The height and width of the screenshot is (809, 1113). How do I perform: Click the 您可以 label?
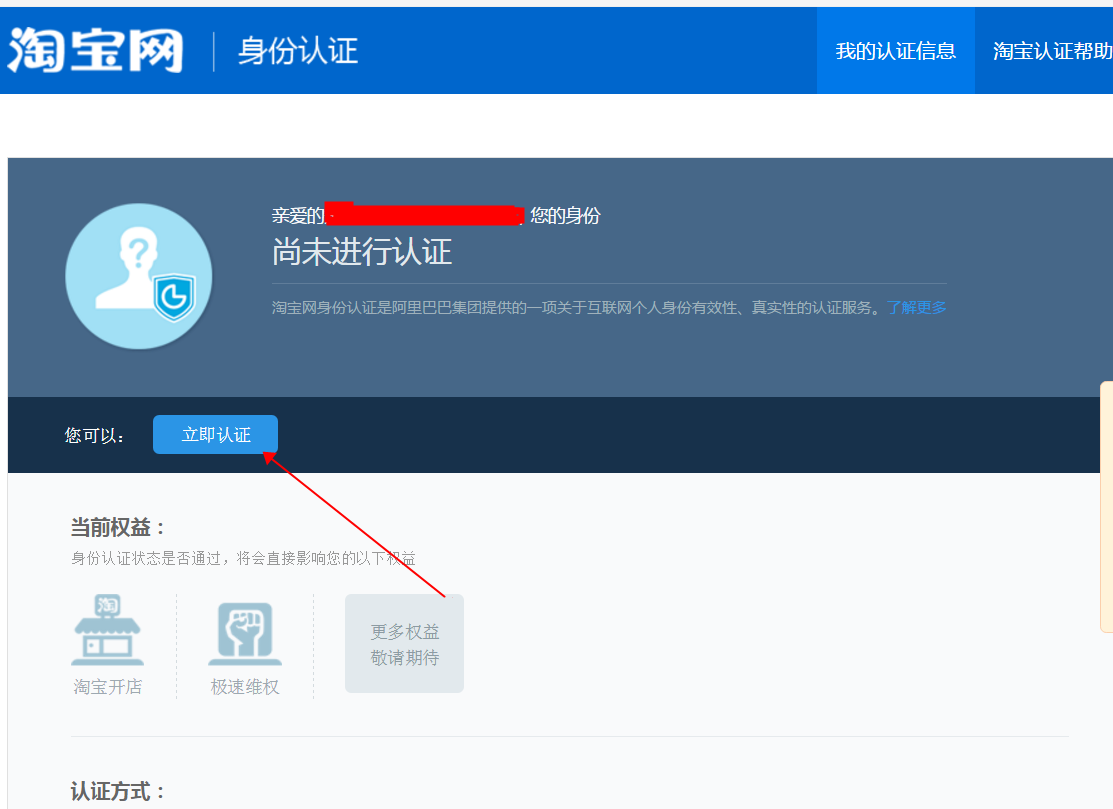pos(94,435)
